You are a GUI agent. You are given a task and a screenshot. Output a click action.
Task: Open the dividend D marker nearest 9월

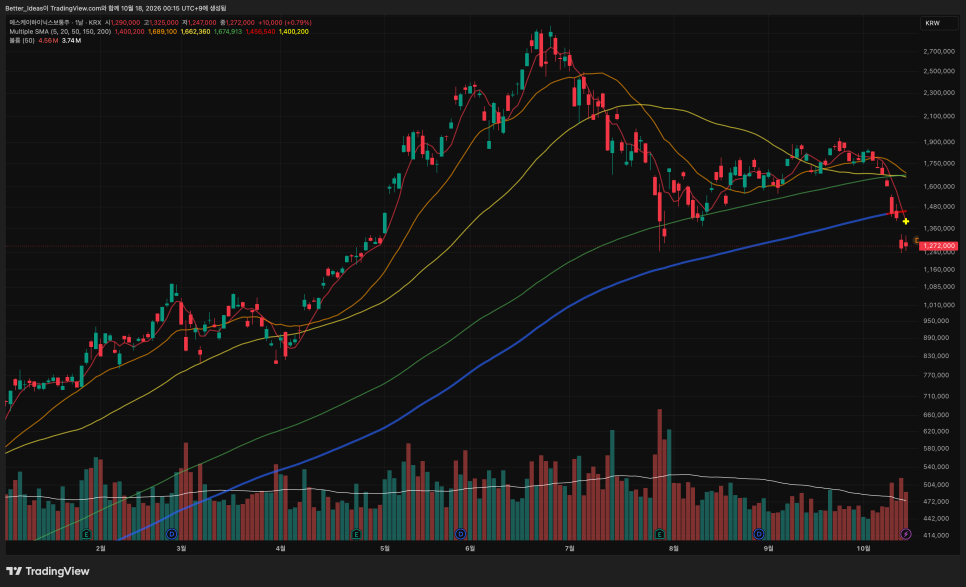pos(759,534)
